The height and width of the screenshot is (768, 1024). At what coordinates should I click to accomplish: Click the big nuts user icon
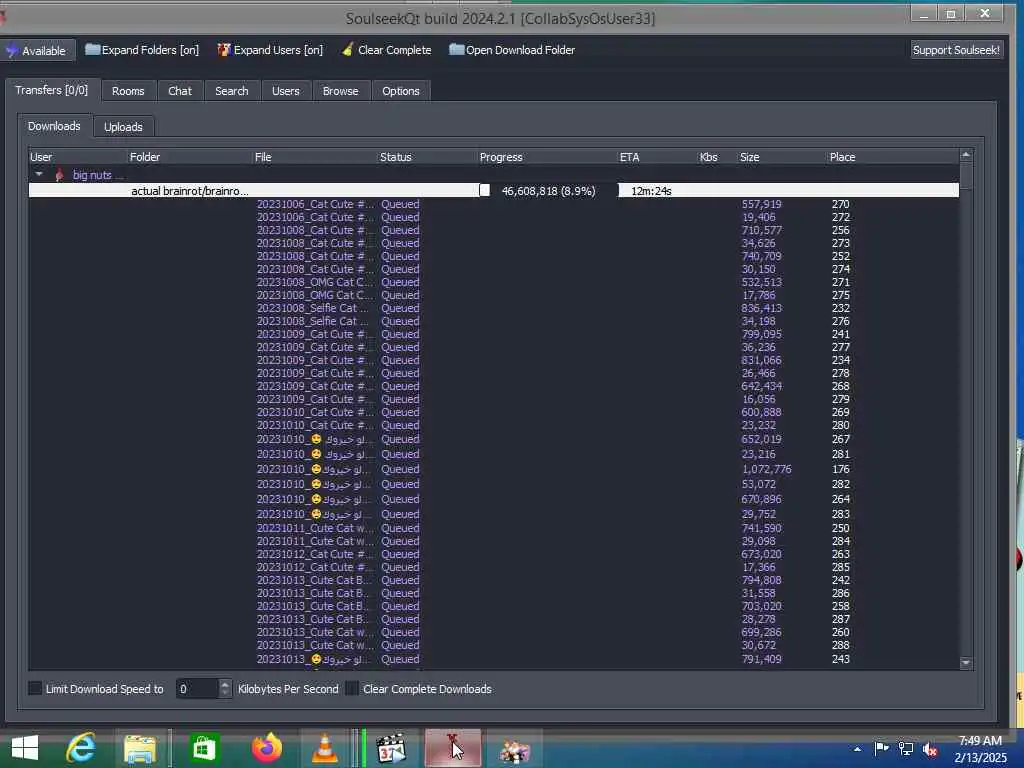click(x=60, y=175)
